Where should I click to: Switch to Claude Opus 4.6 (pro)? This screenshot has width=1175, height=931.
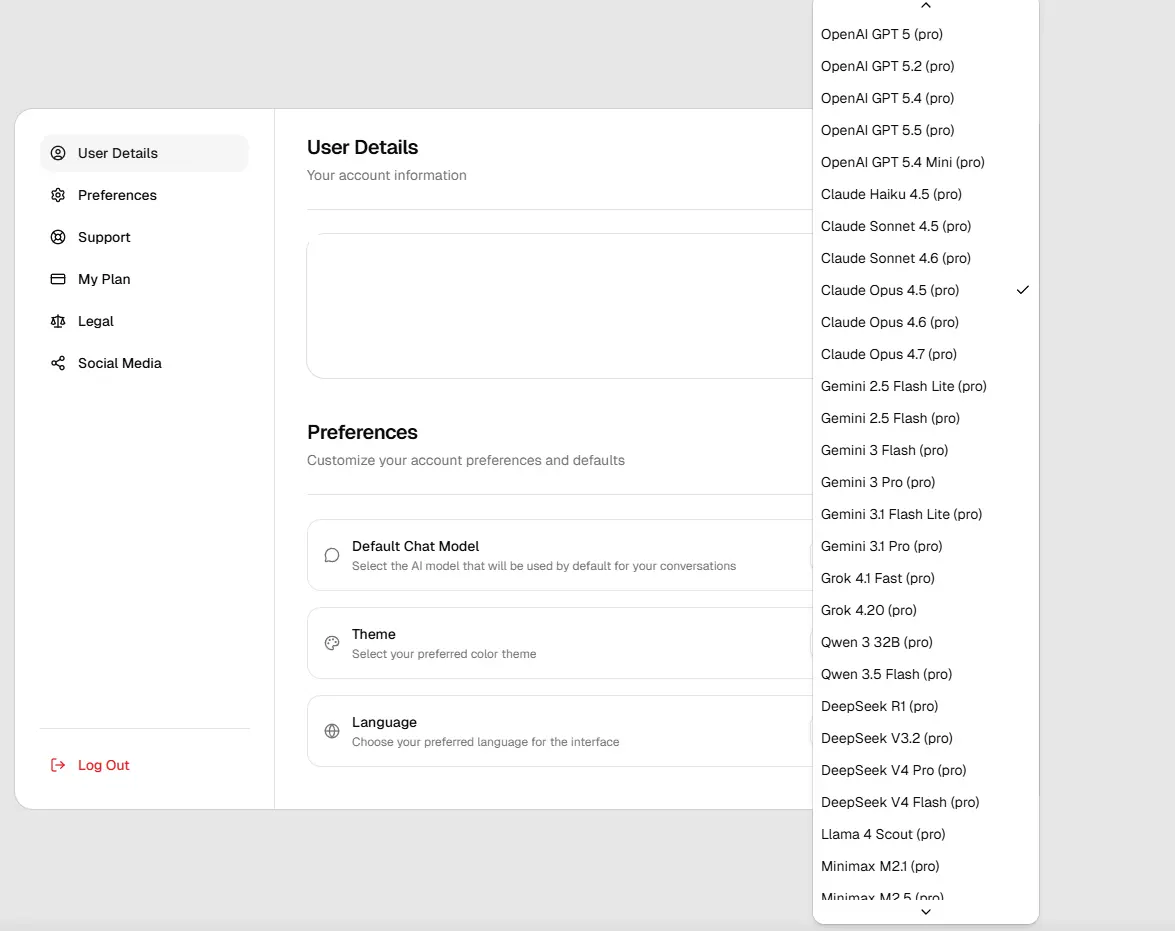coord(925,322)
